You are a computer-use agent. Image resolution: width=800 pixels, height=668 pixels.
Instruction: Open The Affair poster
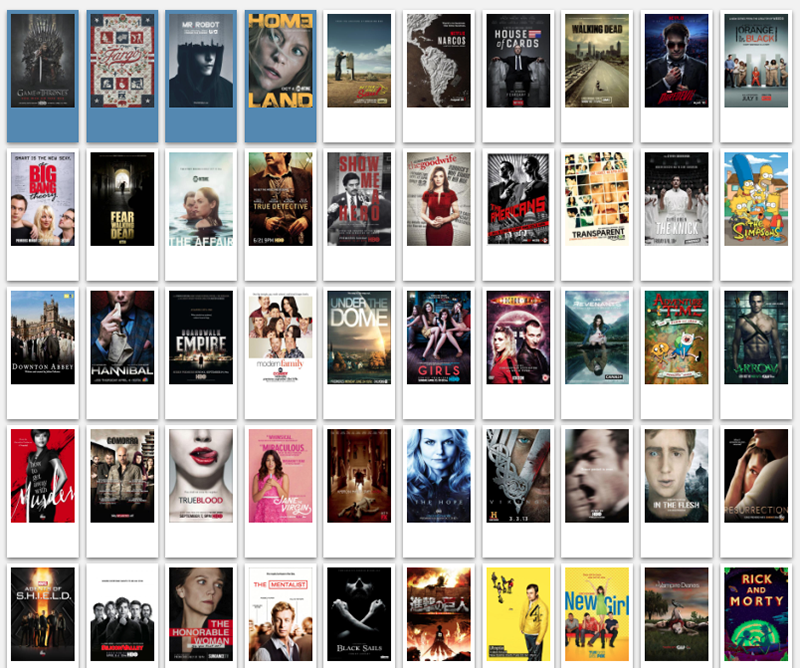[201, 199]
